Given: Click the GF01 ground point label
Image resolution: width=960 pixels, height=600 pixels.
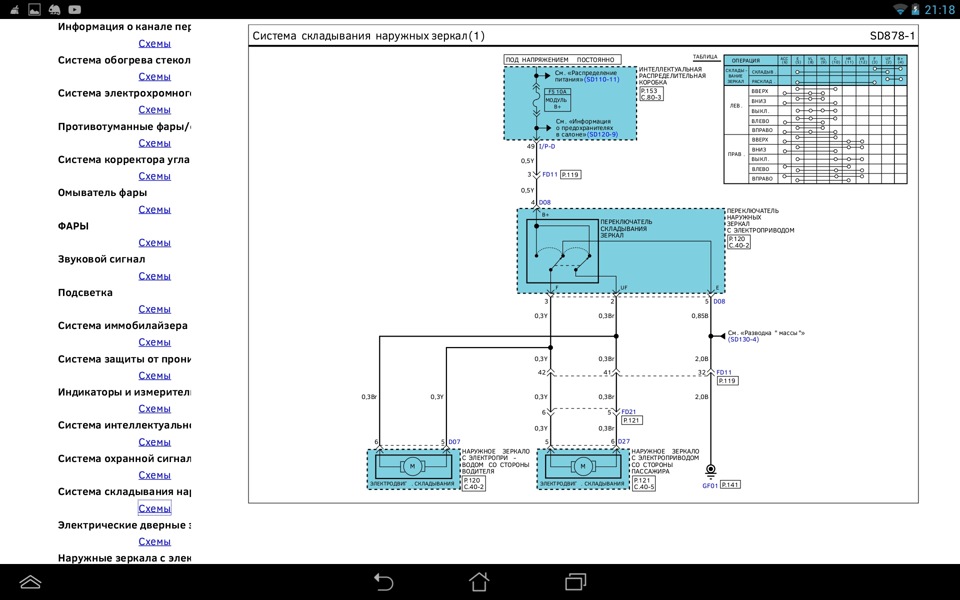Looking at the screenshot, I should 710,486.
